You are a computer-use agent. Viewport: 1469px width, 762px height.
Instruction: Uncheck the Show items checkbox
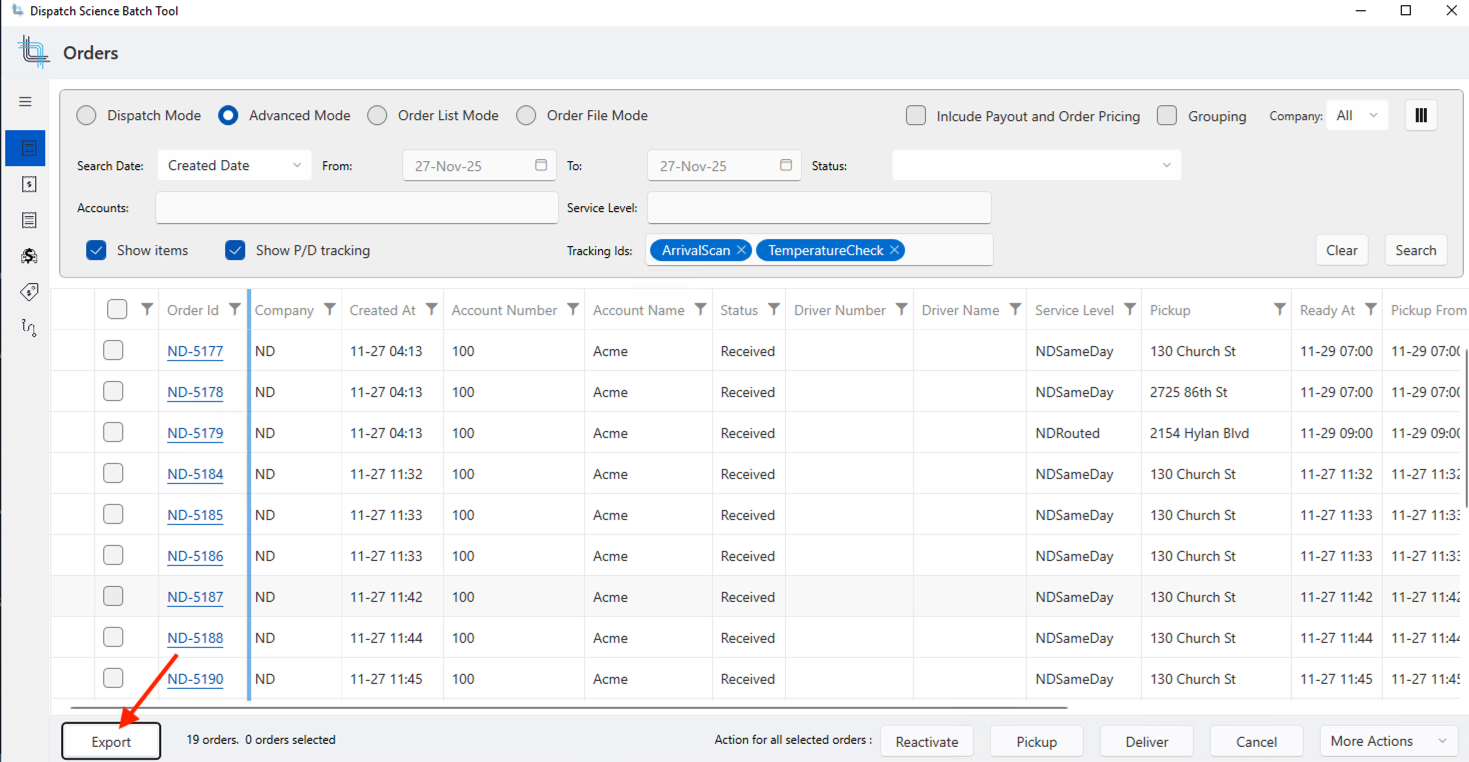pos(96,250)
